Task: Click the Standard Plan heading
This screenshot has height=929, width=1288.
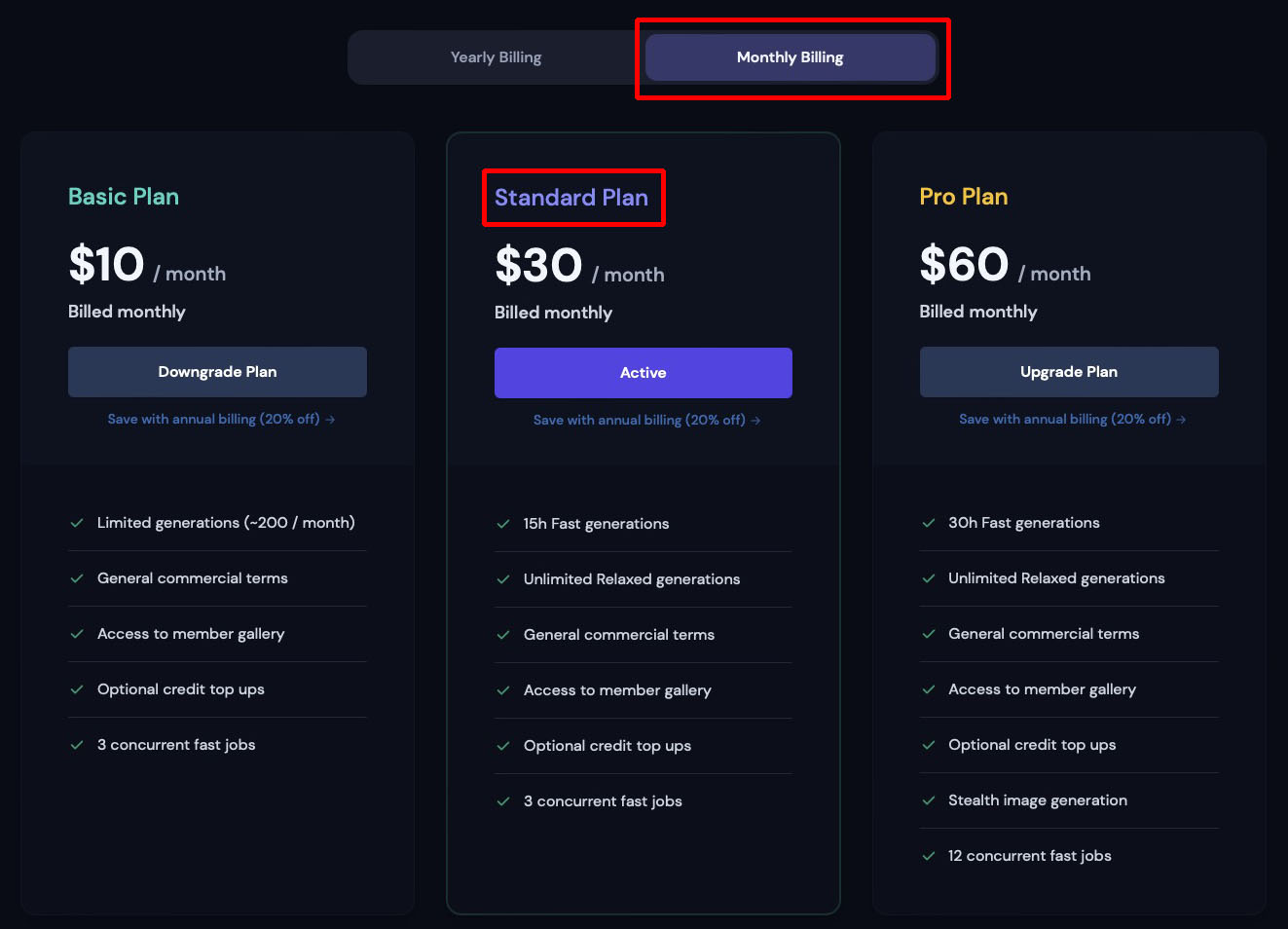Action: 571,197
